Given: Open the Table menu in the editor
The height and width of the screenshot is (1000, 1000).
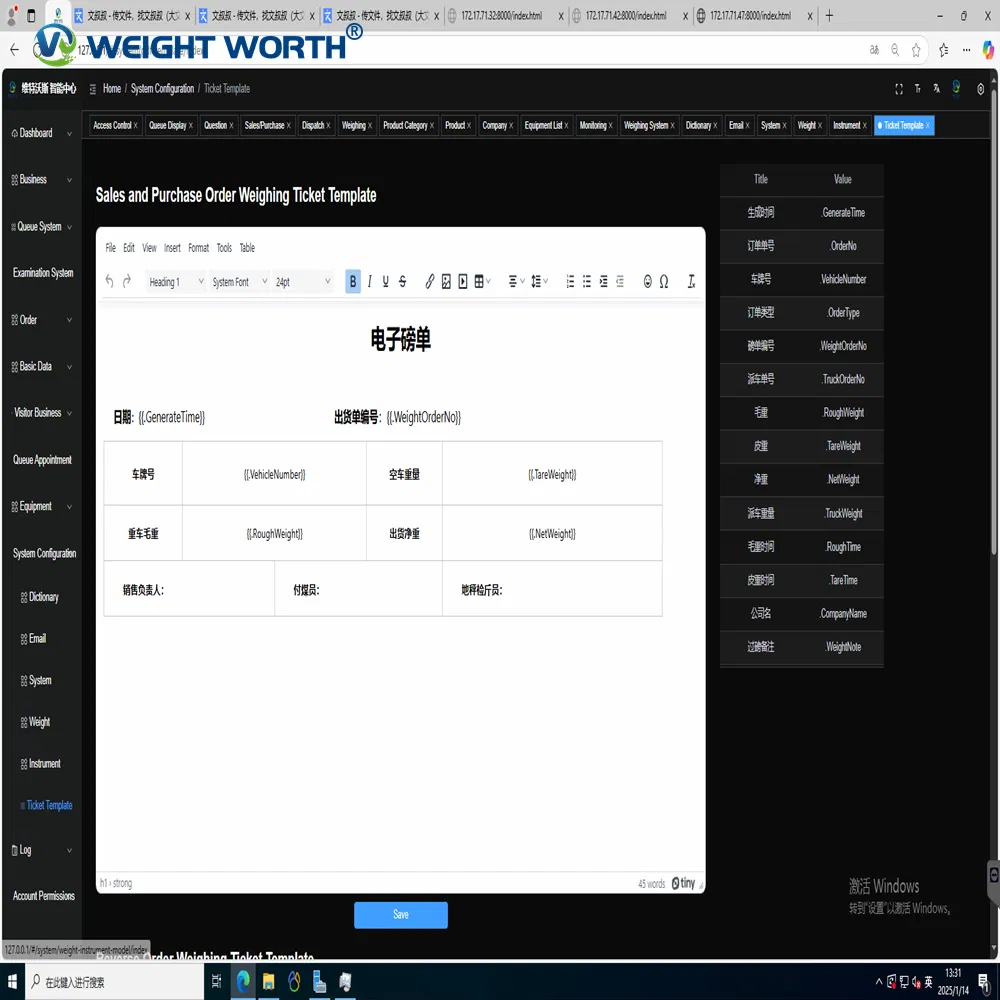Looking at the screenshot, I should (247, 247).
